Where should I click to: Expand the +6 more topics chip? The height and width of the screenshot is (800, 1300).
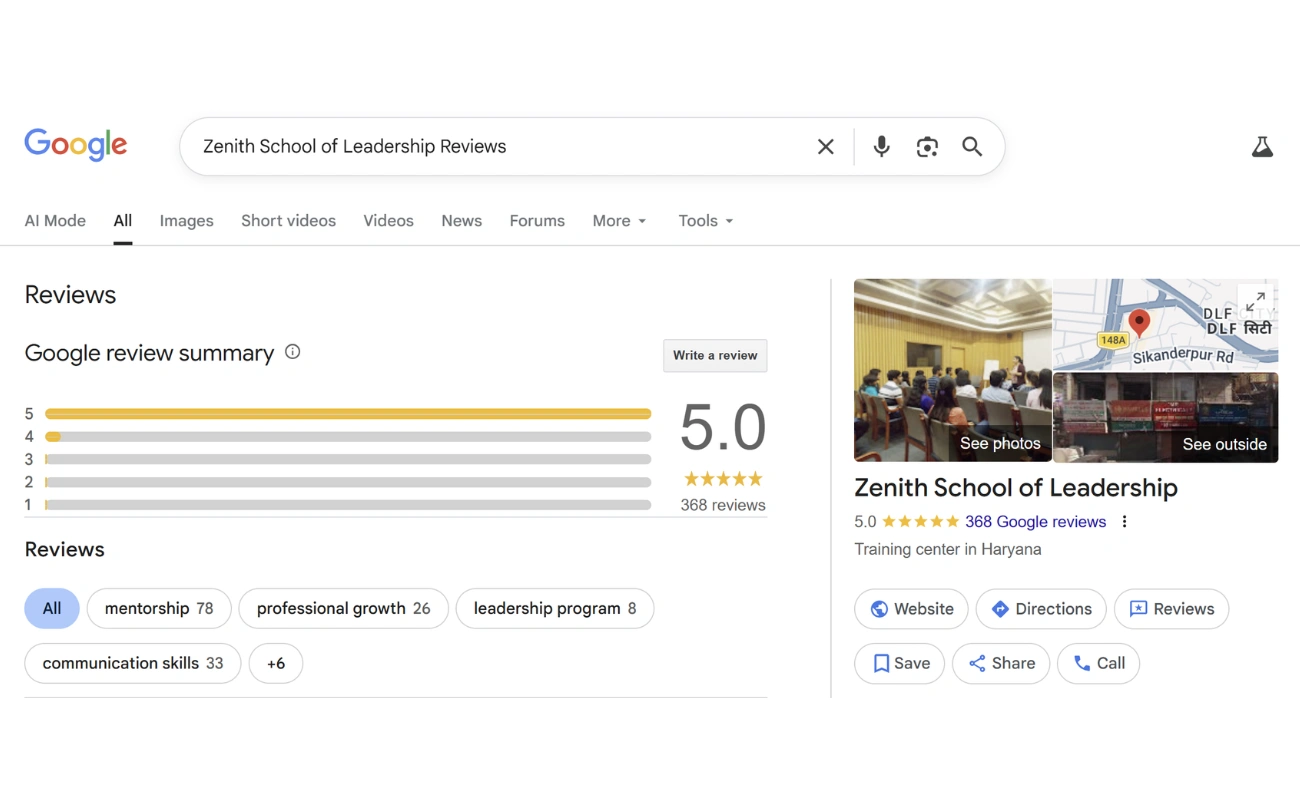click(x=276, y=663)
